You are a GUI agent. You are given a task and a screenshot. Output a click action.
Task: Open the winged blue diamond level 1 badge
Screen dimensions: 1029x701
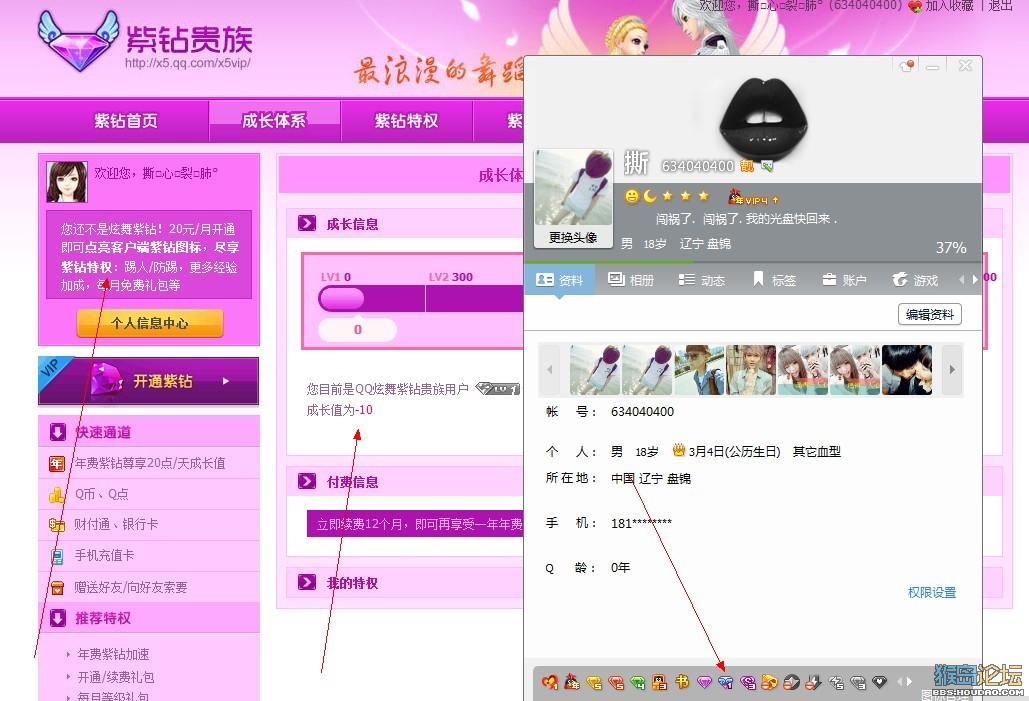726,683
